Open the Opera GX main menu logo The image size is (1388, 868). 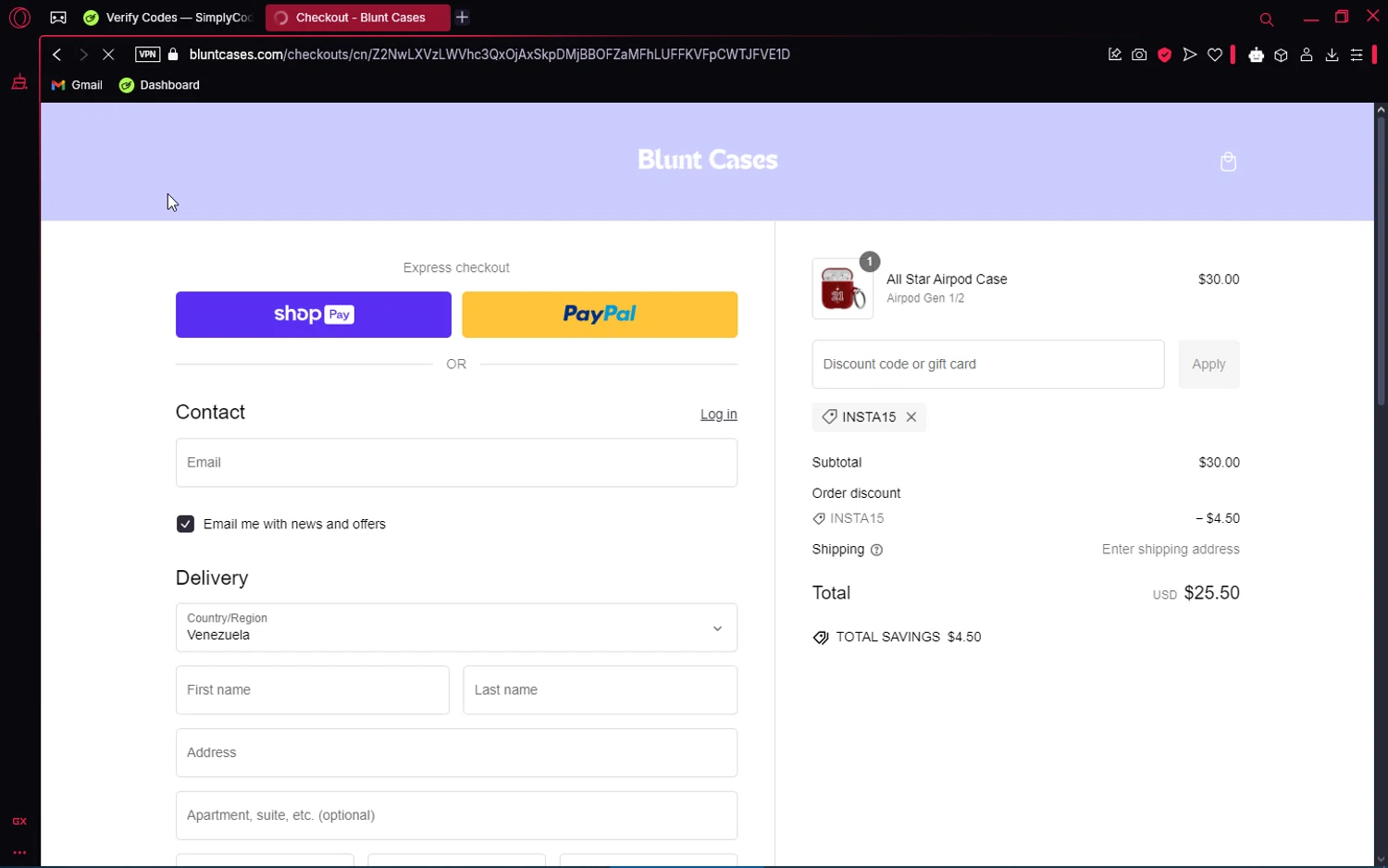[19, 18]
